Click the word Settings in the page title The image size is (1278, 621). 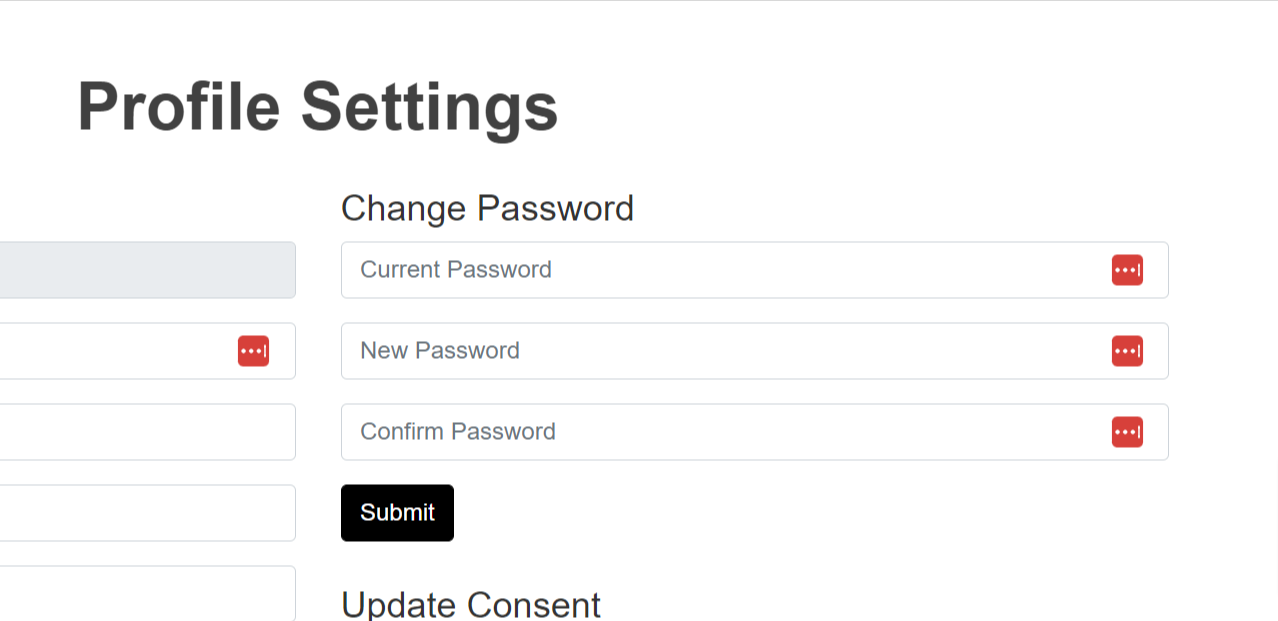pyautogui.click(x=429, y=108)
